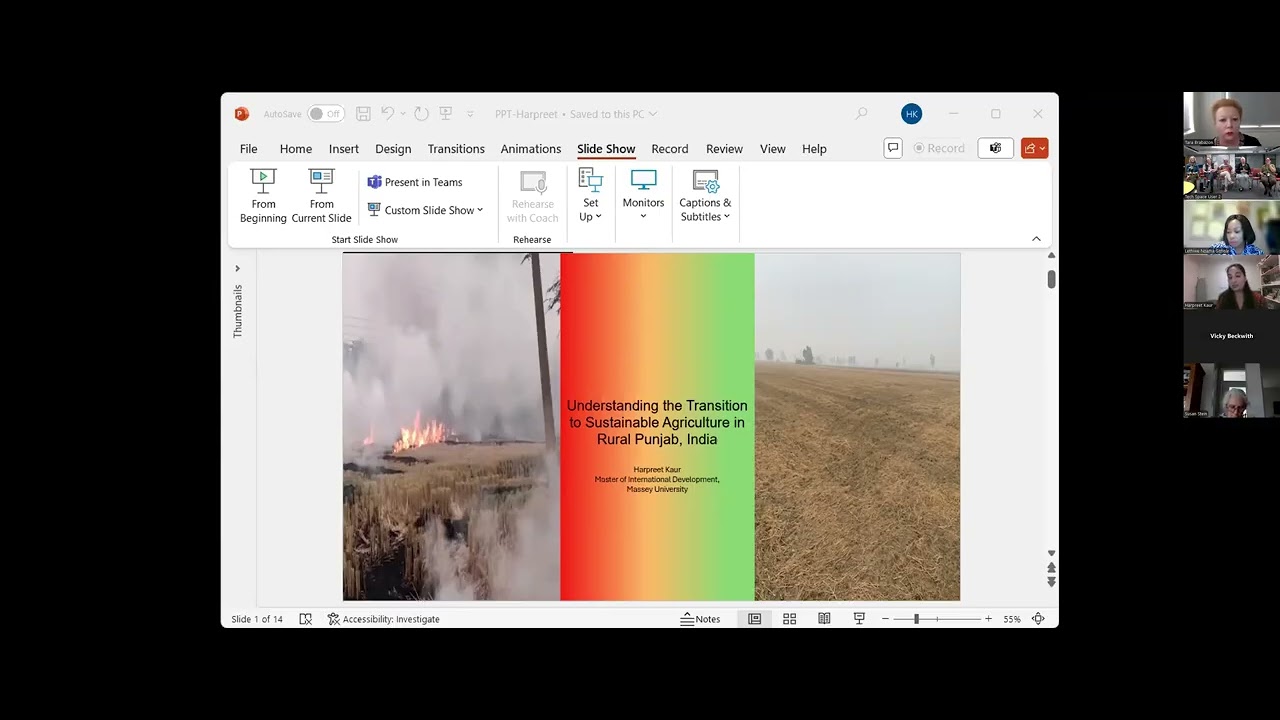Image resolution: width=1280 pixels, height=720 pixels.
Task: Start slide show From Beginning
Action: pos(263,196)
